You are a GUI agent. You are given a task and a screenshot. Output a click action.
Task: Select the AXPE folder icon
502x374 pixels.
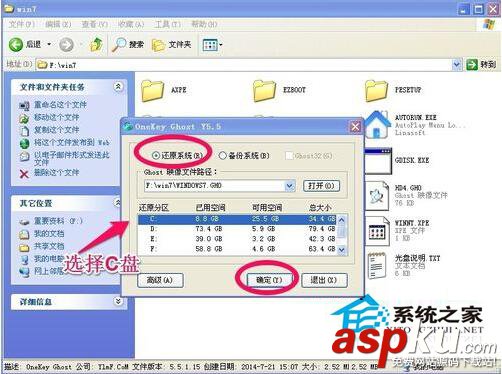[152, 90]
